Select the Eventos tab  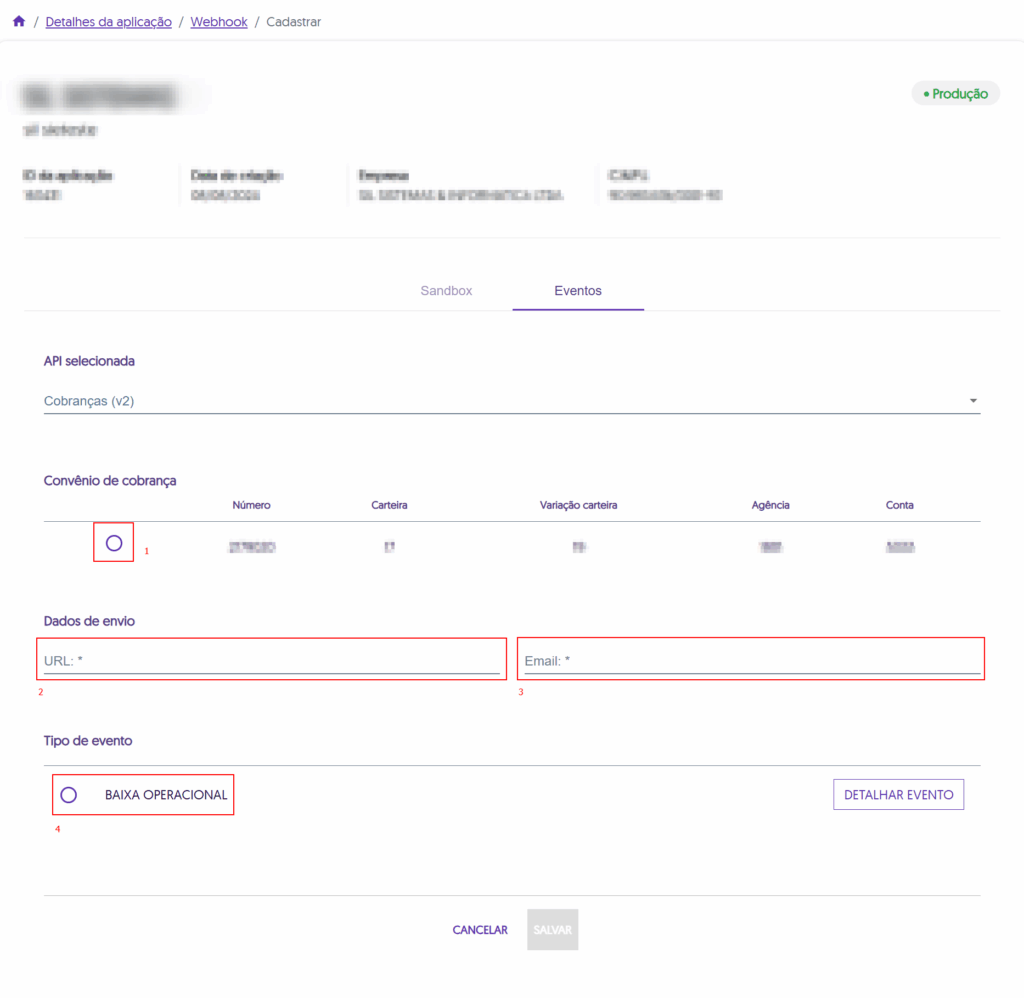578,291
